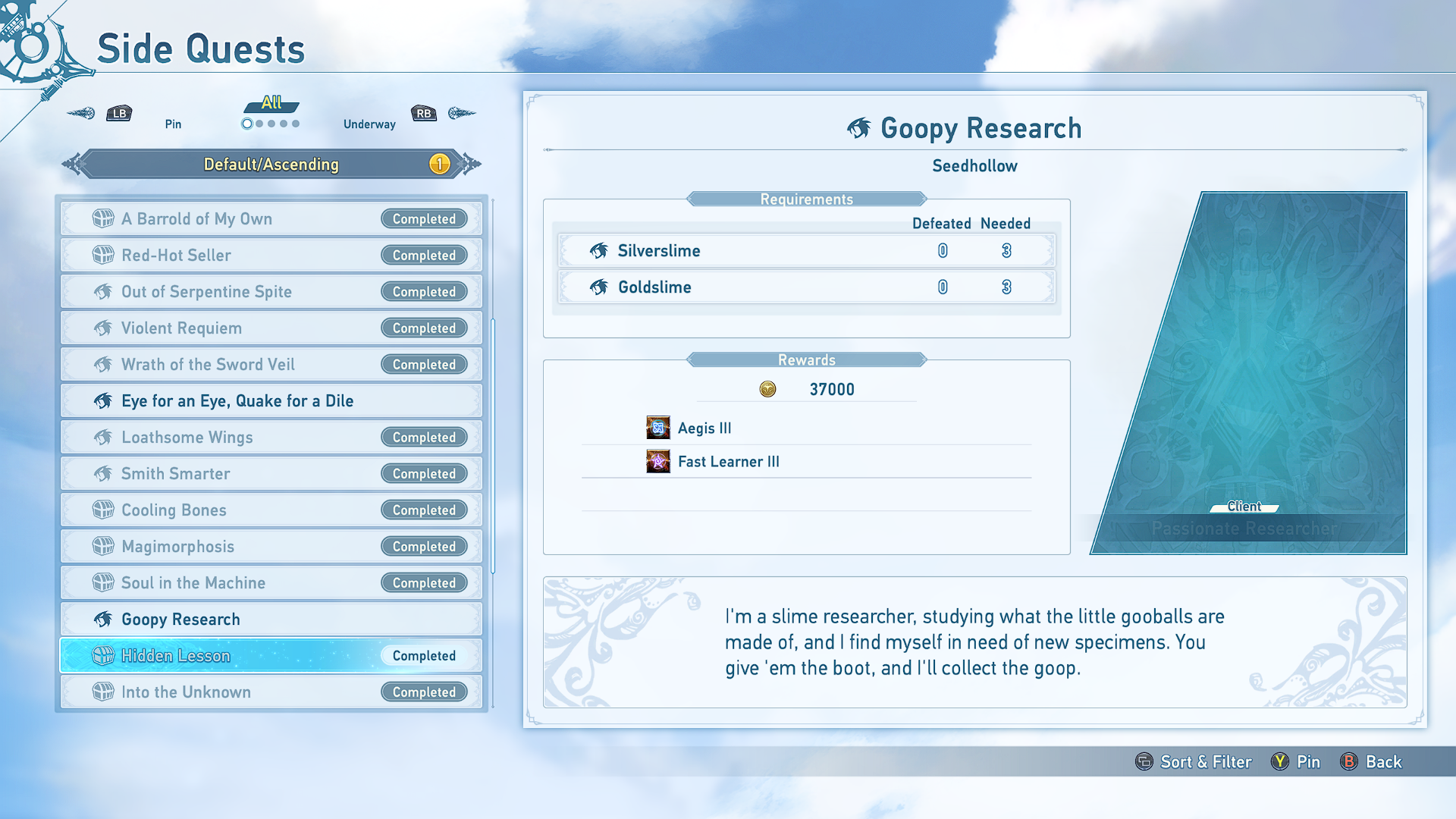Click the gold coin reward icon
This screenshot has width=1456, height=819.
(767, 389)
